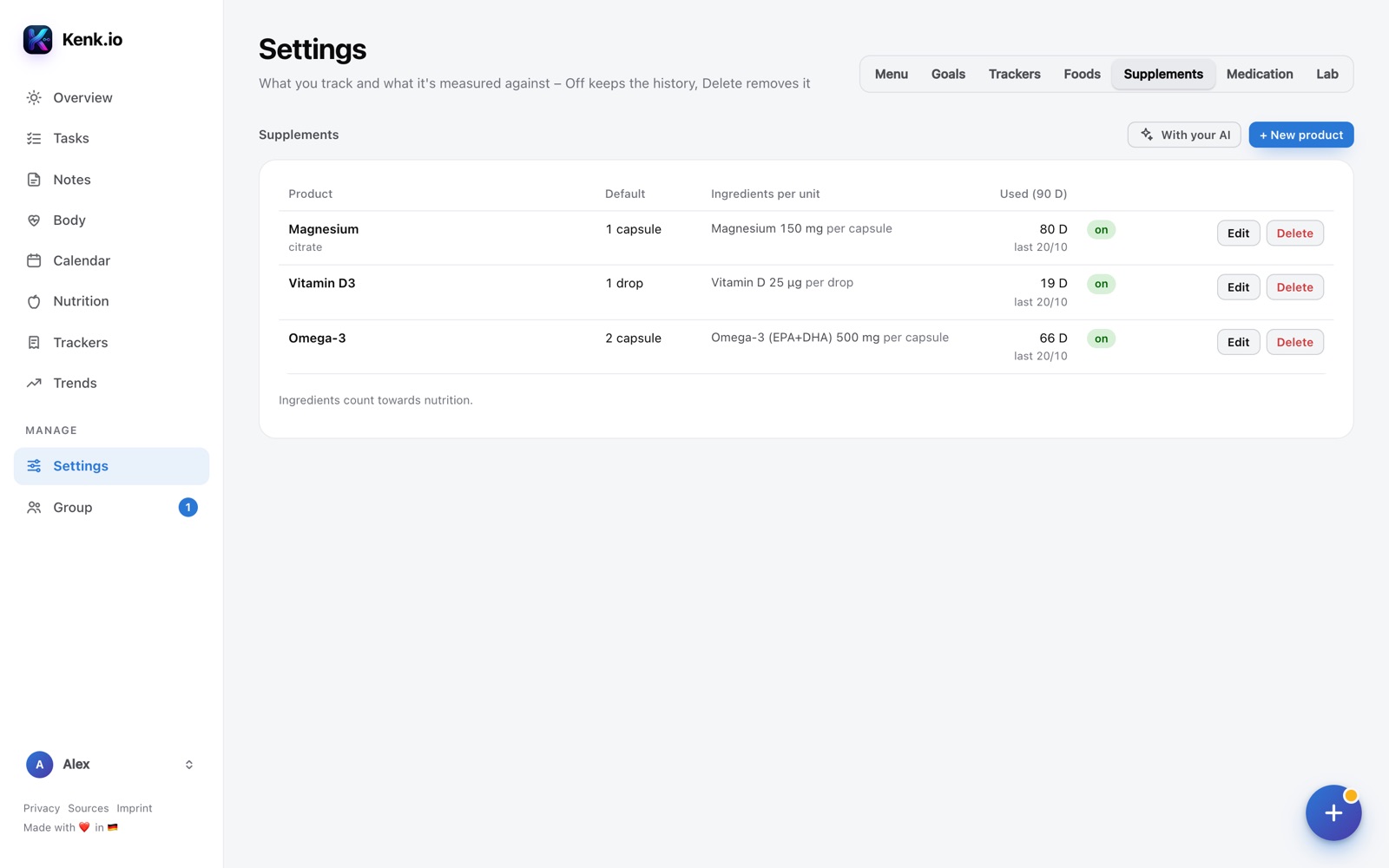
Task: Open Overview via its sun icon
Action: (x=34, y=98)
